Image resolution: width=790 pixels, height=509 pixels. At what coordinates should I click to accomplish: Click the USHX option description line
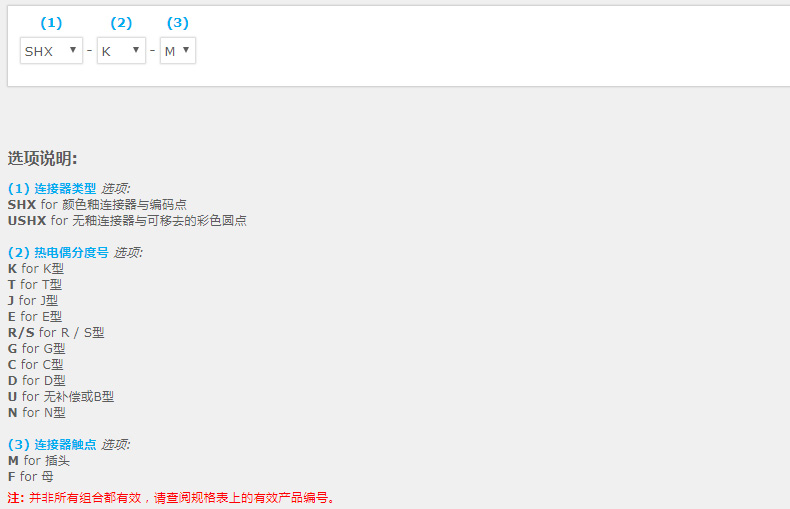pos(127,220)
